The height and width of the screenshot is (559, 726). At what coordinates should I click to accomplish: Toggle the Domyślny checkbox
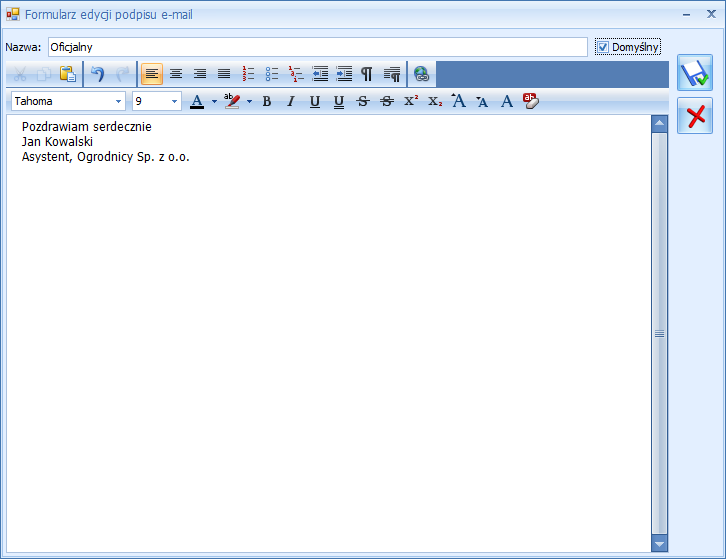(x=602, y=47)
